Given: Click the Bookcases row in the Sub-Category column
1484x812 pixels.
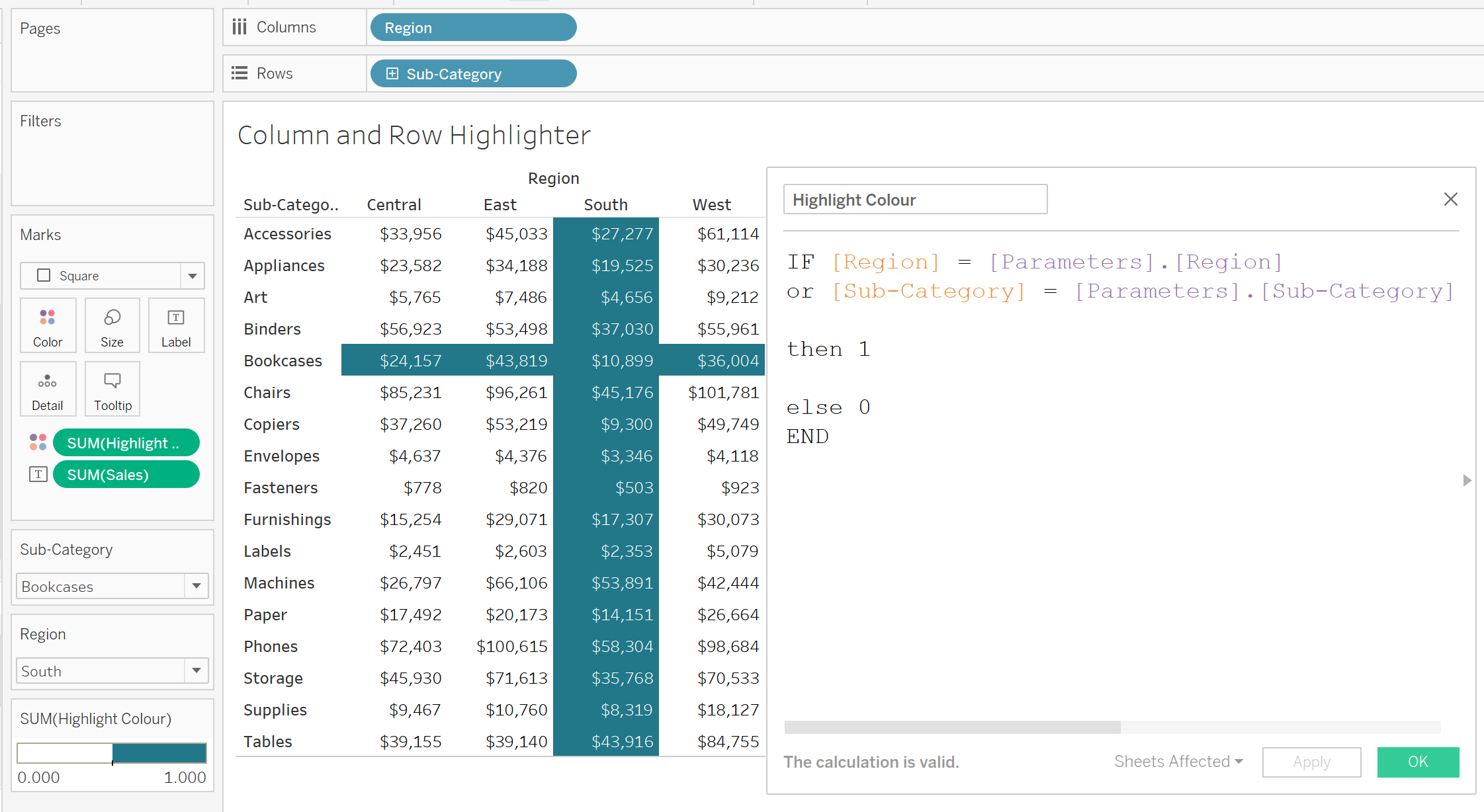Looking at the screenshot, I should [283, 360].
